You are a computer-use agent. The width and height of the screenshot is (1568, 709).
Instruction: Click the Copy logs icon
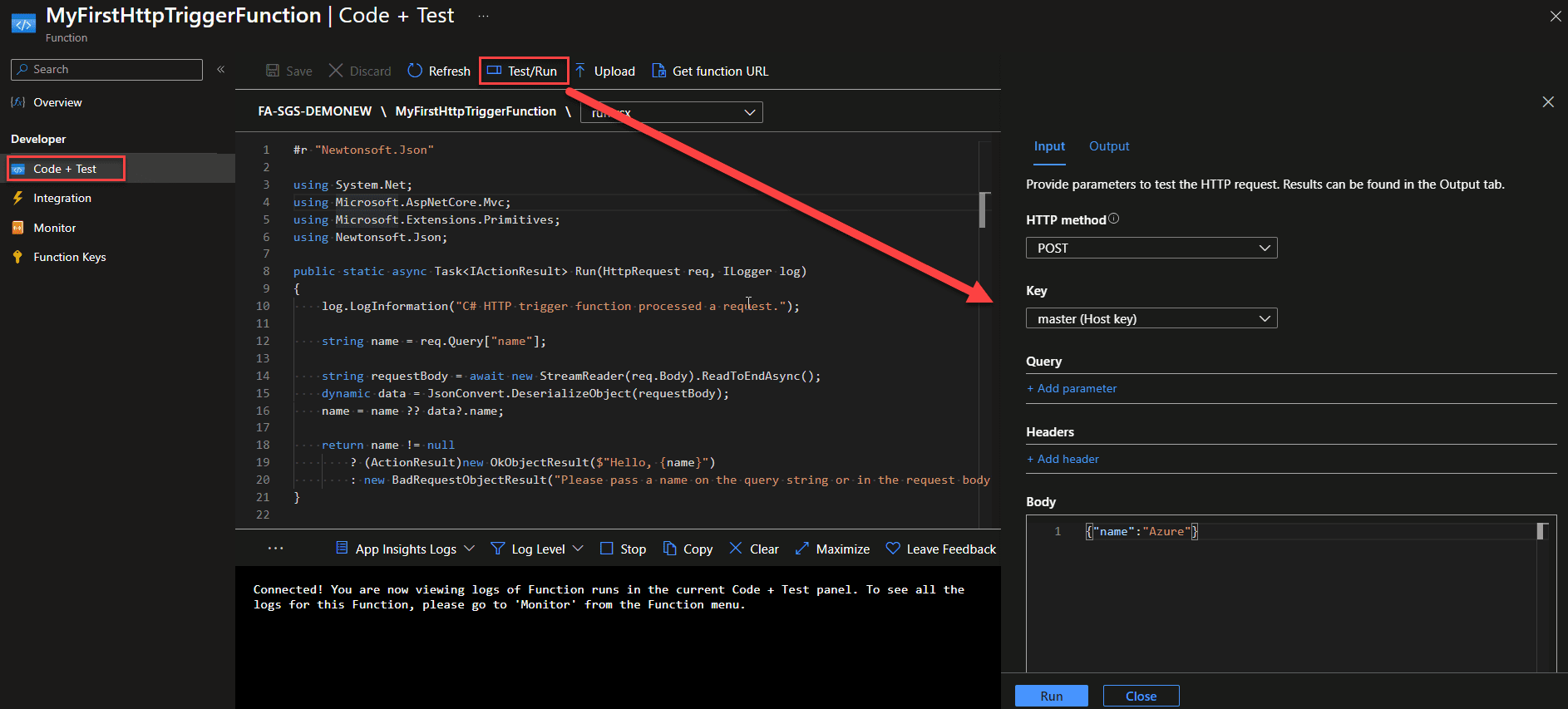(670, 549)
